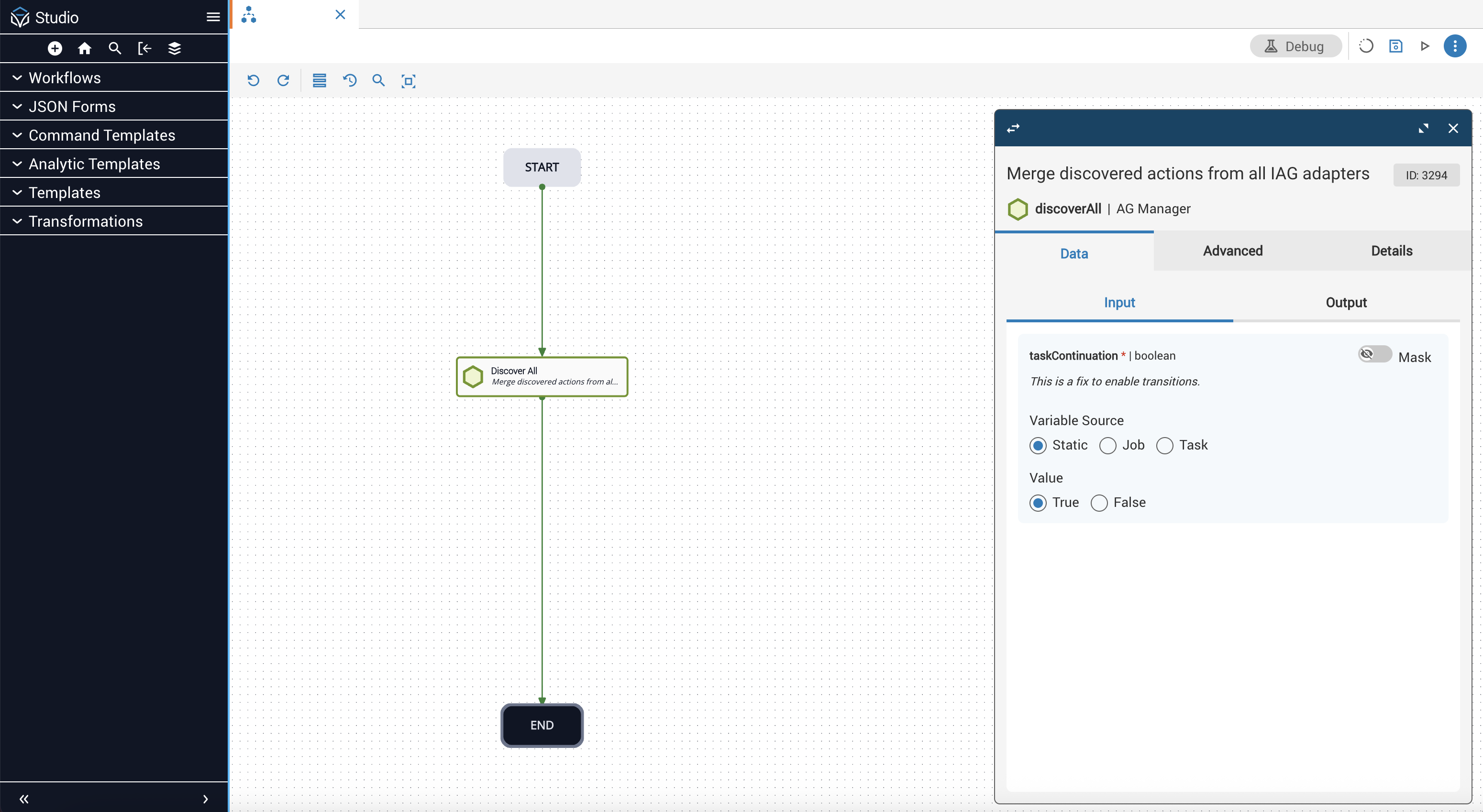
Task: Click the save workflow icon
Action: [1395, 46]
